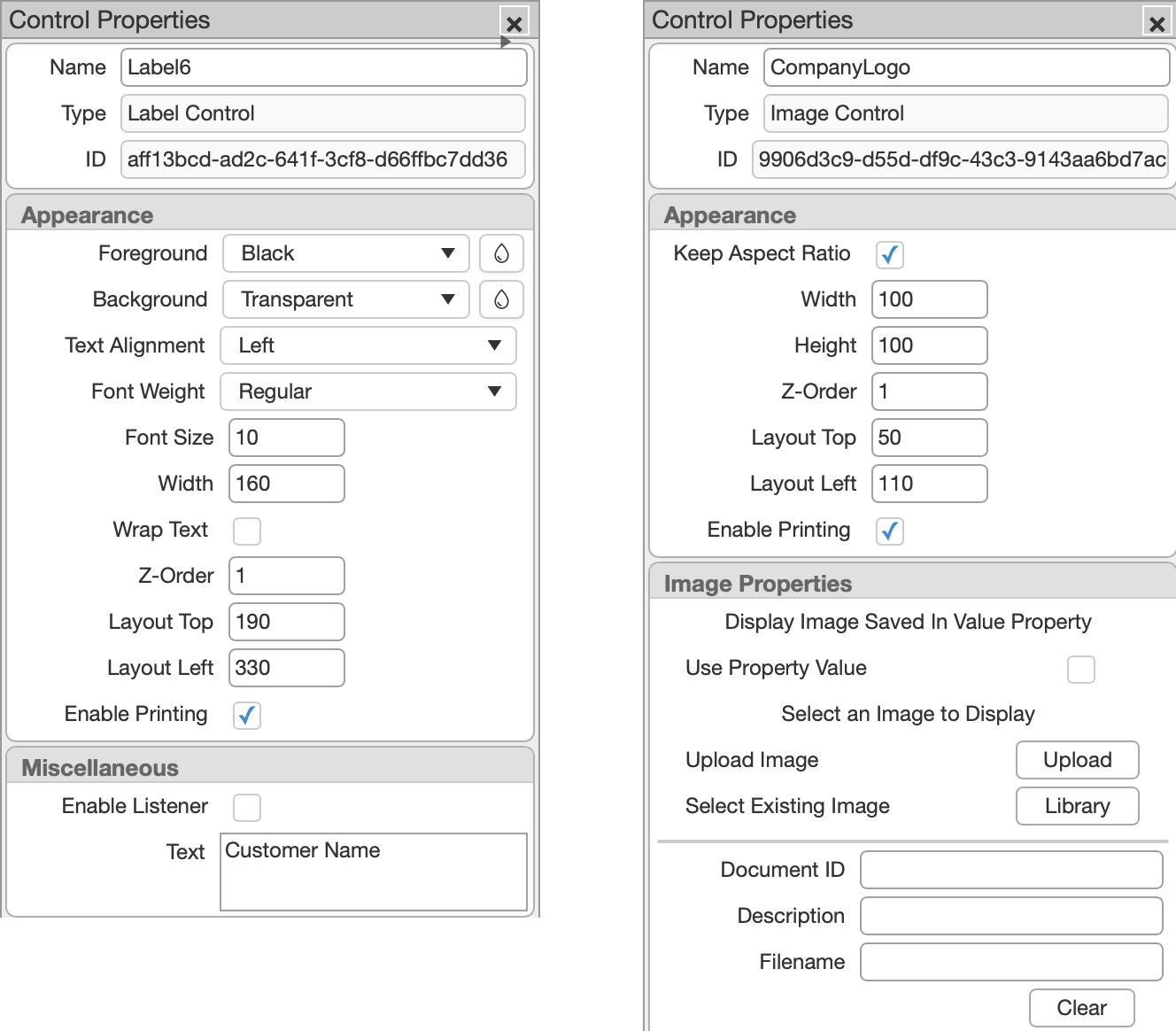Viewport: 1176px width, 1031px height.
Task: Open the Foreground Black dropdown
Action: pyautogui.click(x=346, y=253)
